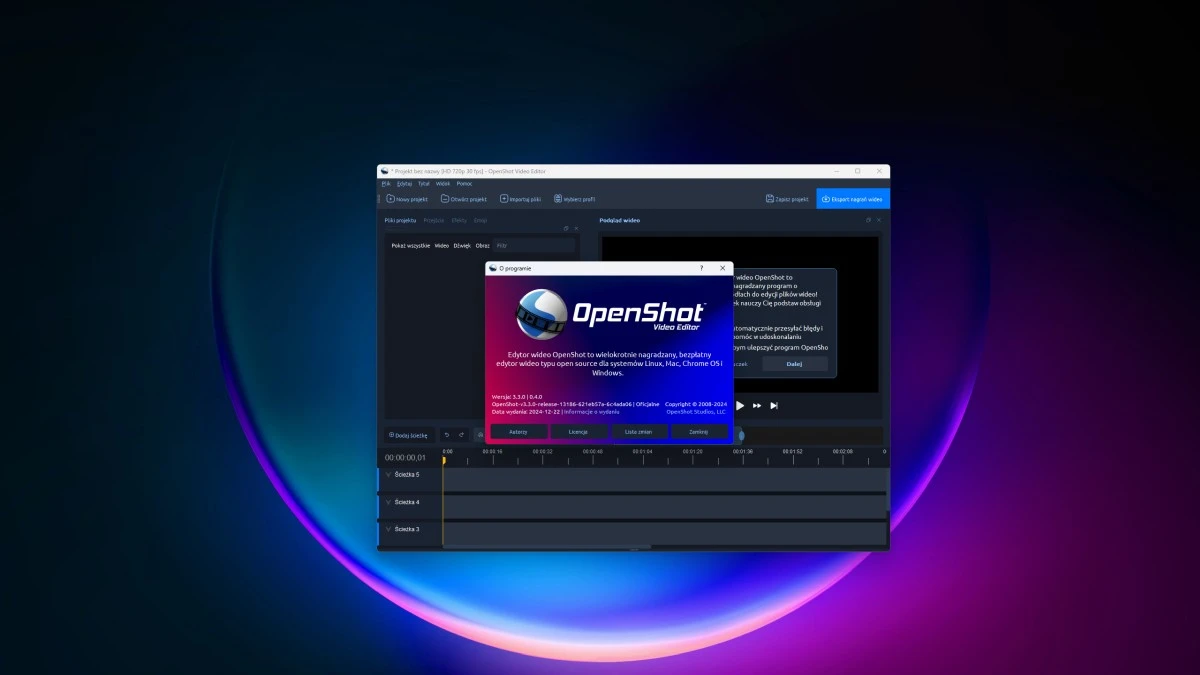Image resolution: width=1200 pixels, height=675 pixels.
Task: Open the Pomoc menu
Action: (x=464, y=184)
